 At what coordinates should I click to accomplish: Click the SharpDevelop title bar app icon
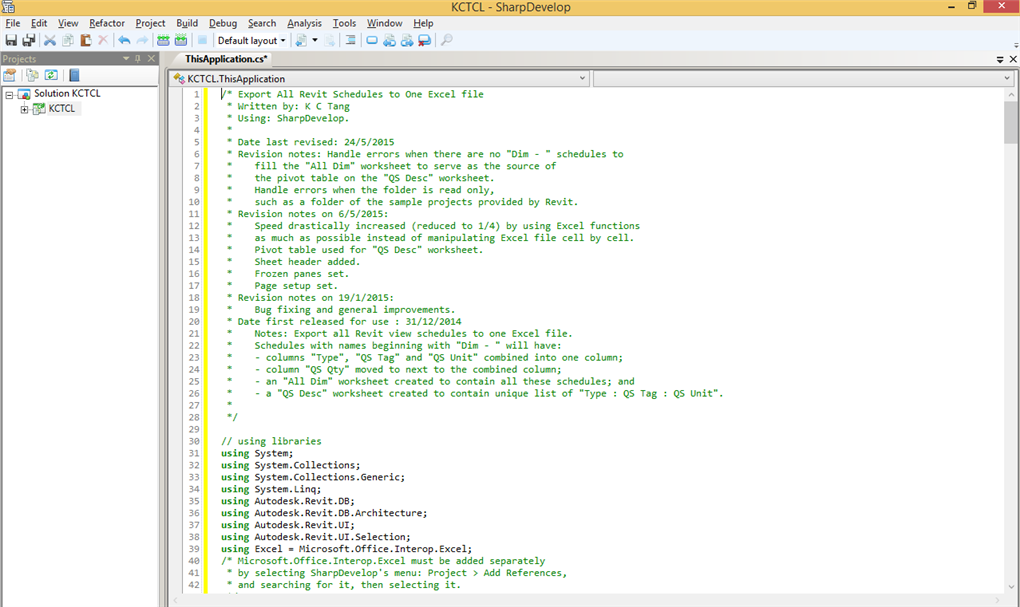pyautogui.click(x=8, y=7)
